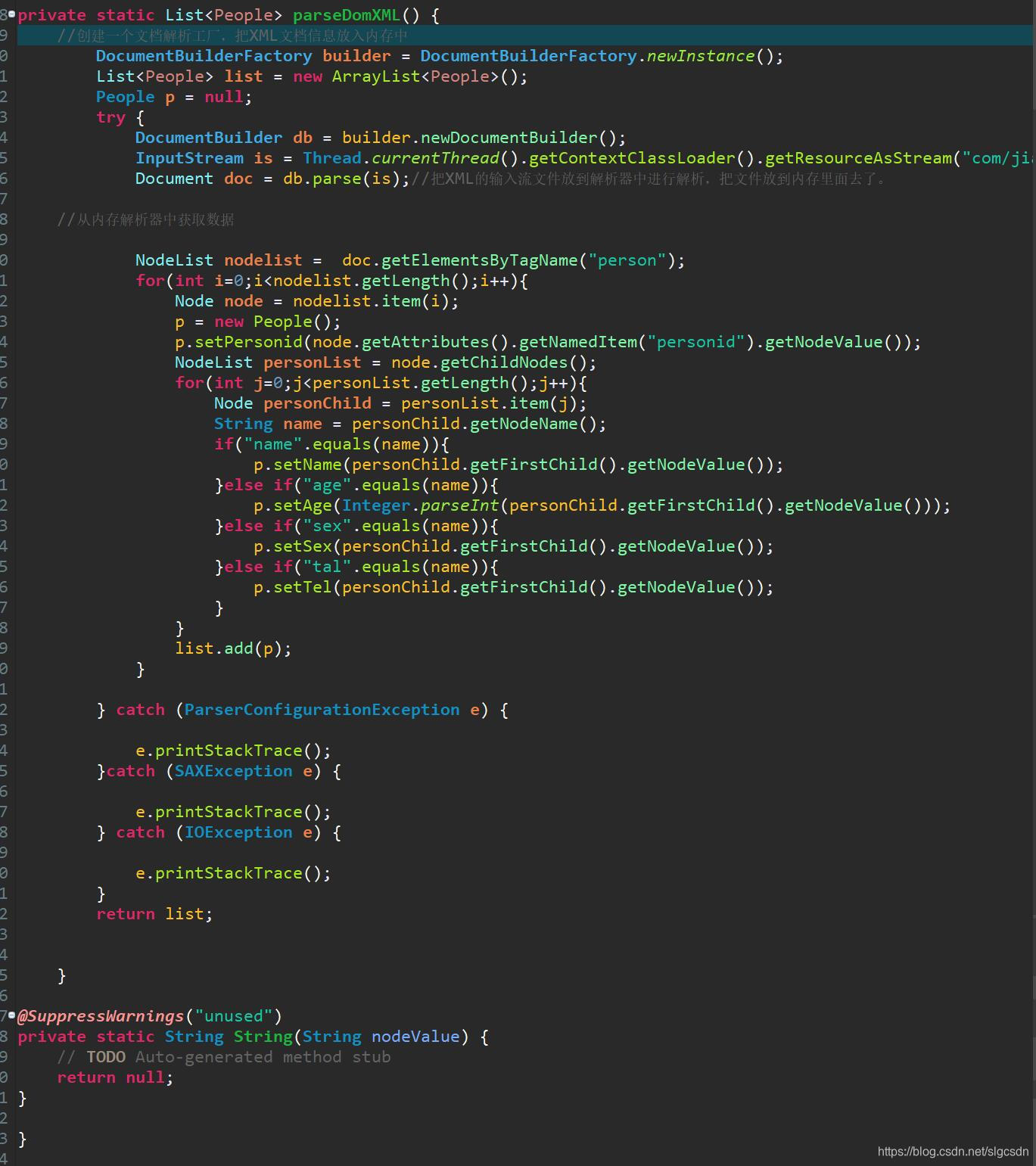
Task: Click the "sex" string literal
Action: 327,526
